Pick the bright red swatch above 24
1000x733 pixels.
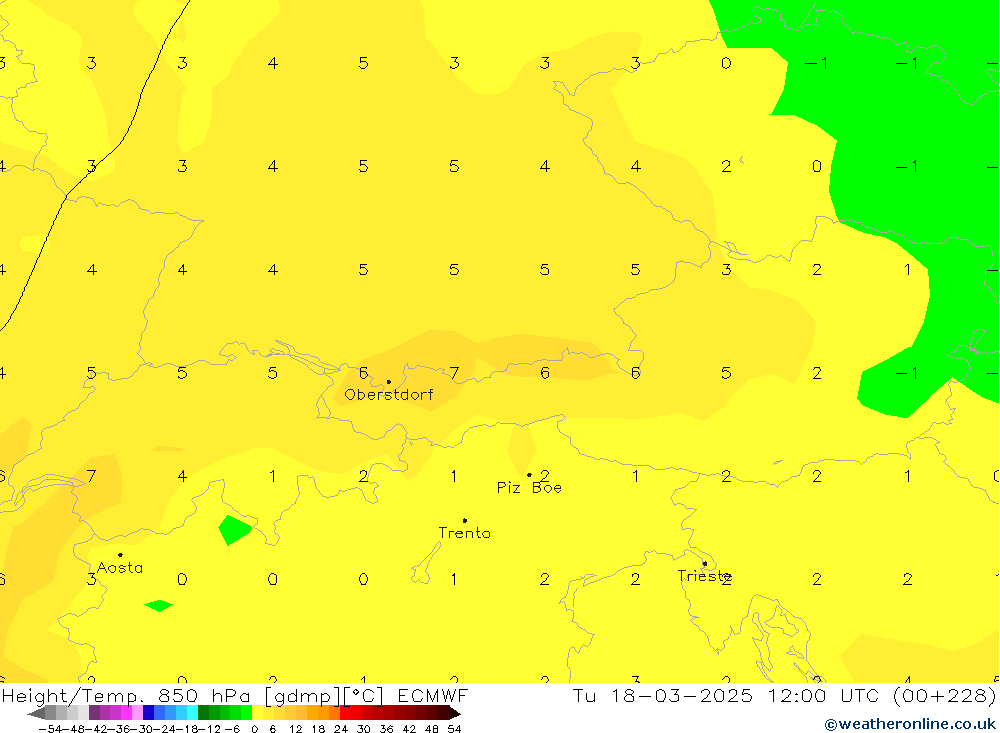click(x=345, y=713)
